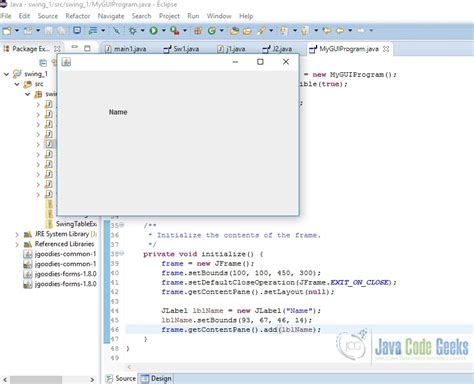
Task: Click the code line frame.getContentPane().add(lblName)
Action: click(x=241, y=330)
